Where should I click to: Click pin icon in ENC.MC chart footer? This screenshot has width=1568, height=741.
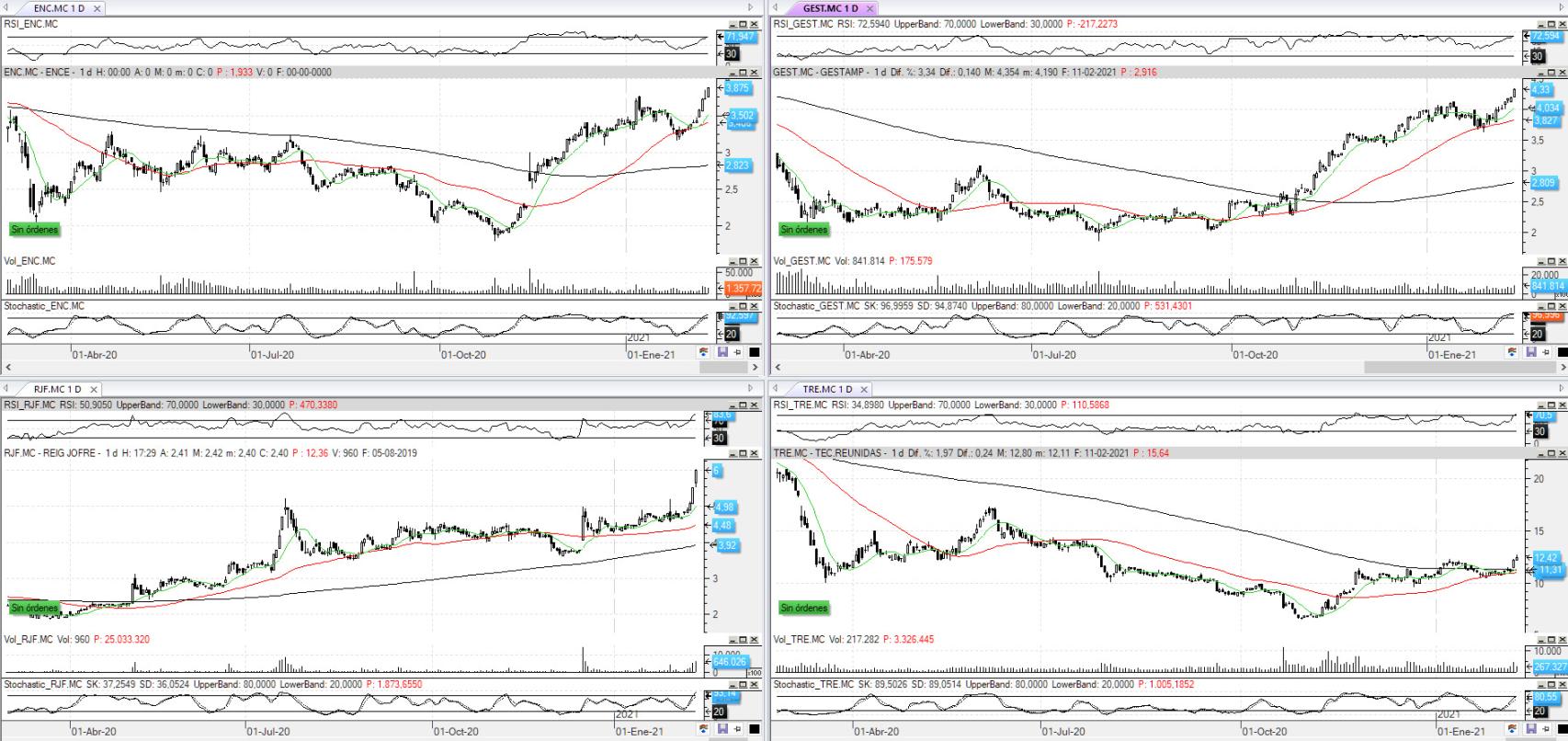738,352
